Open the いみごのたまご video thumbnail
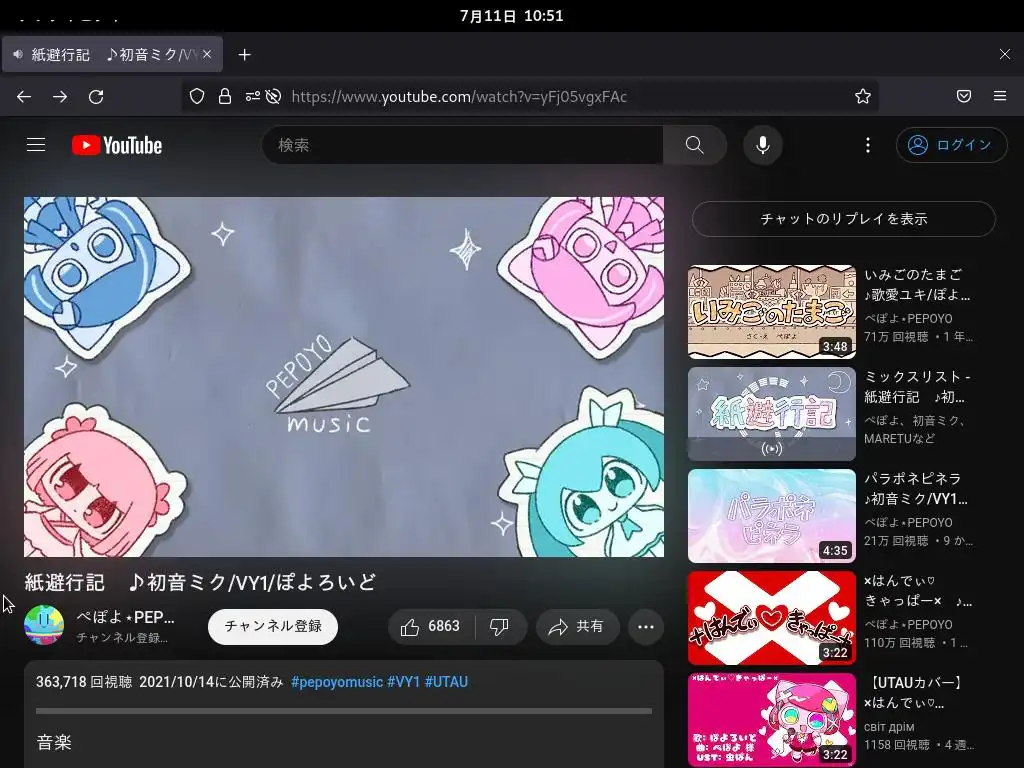The height and width of the screenshot is (768, 1024). tap(772, 312)
